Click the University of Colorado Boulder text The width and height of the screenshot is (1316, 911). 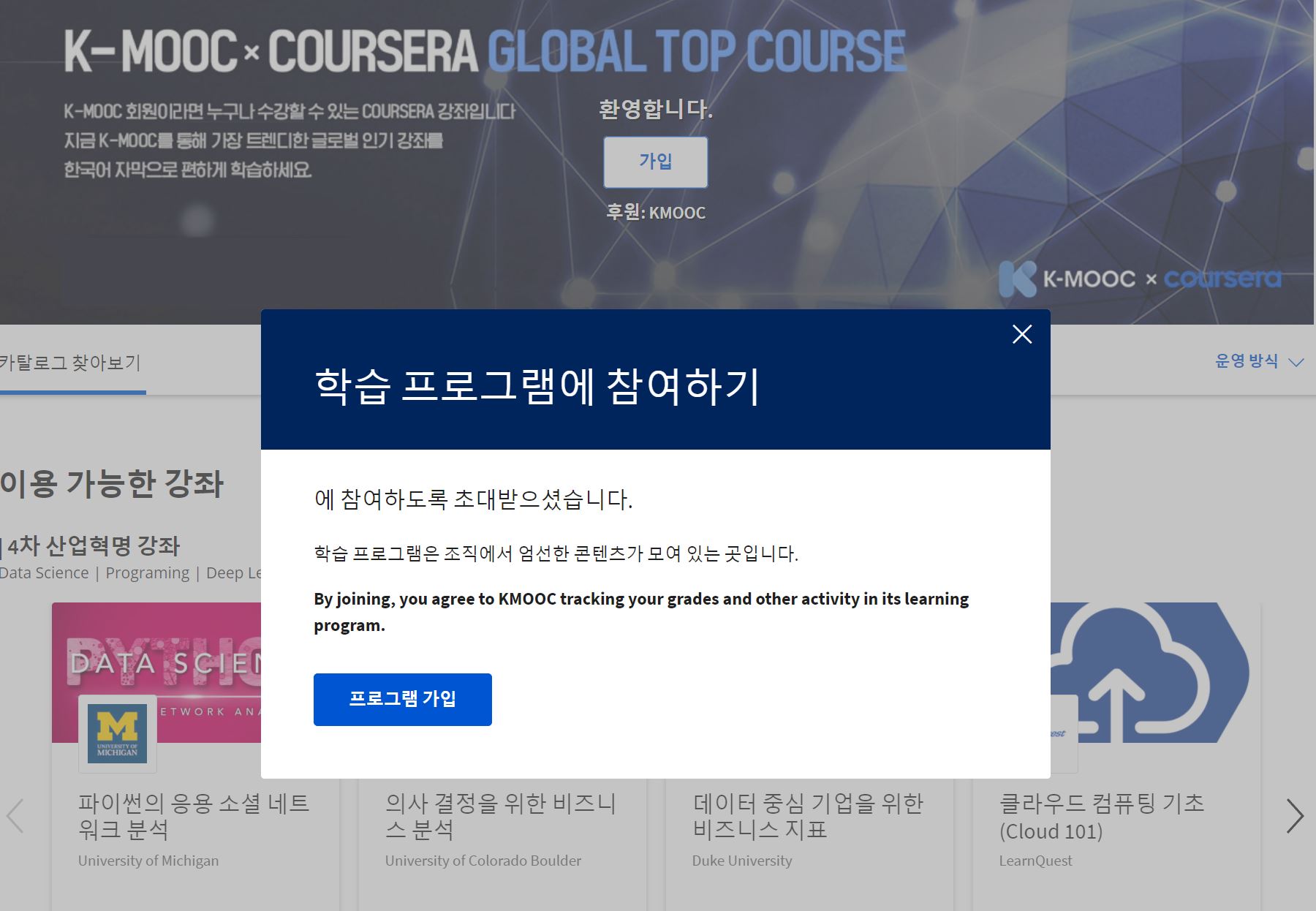tap(483, 861)
